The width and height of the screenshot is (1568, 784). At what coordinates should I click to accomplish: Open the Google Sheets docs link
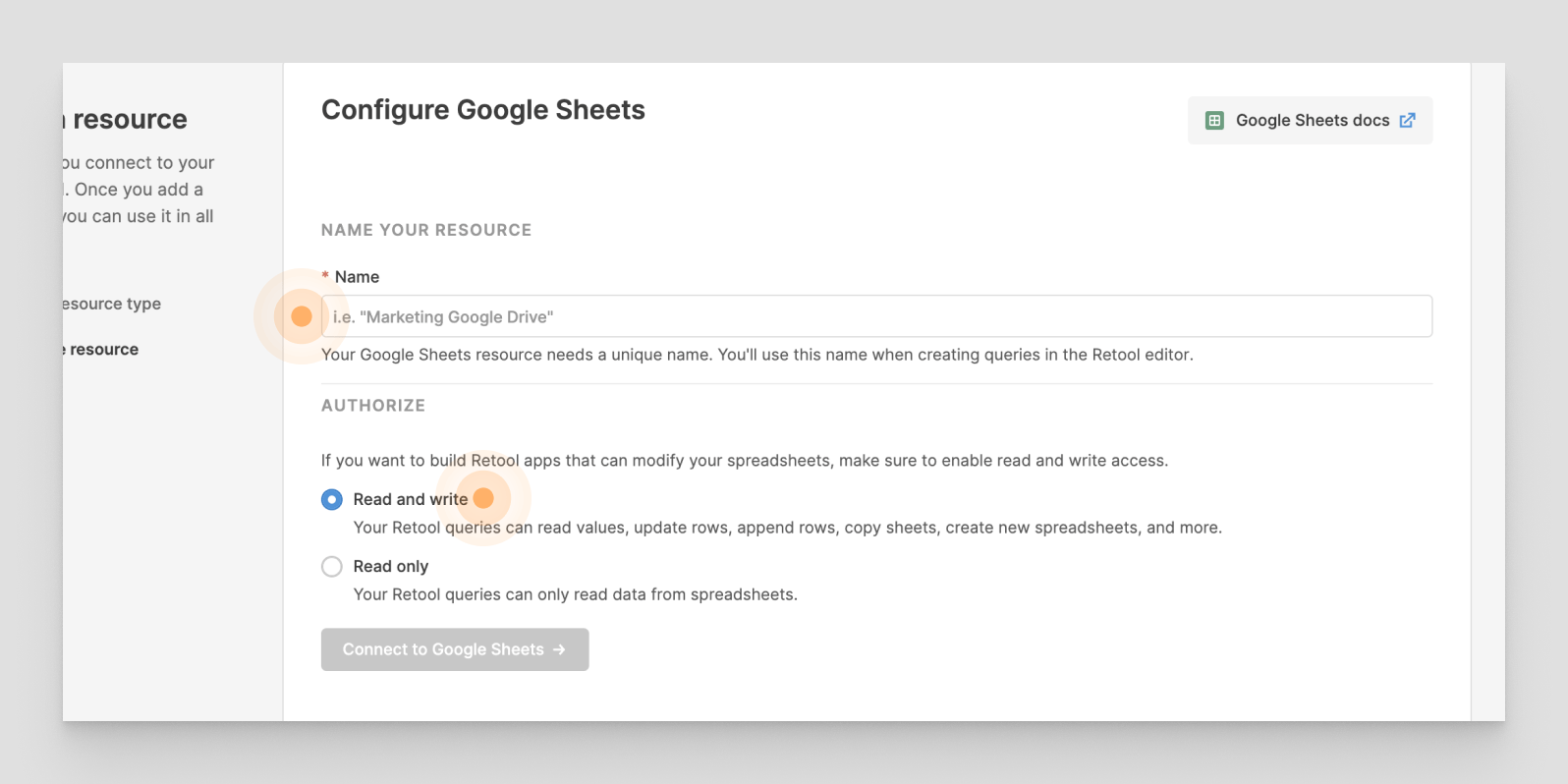pyautogui.click(x=1311, y=121)
